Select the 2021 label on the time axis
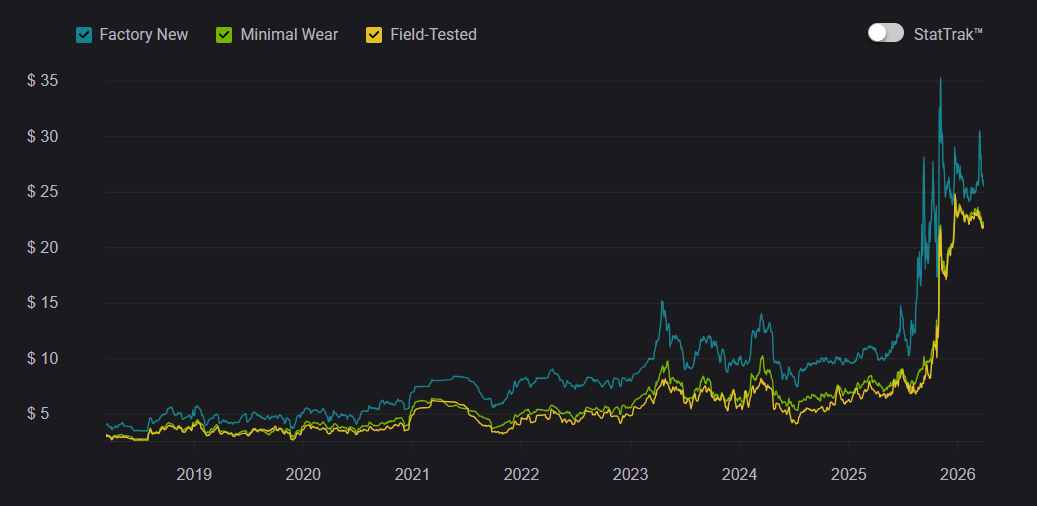The image size is (1037, 506). pos(412,473)
